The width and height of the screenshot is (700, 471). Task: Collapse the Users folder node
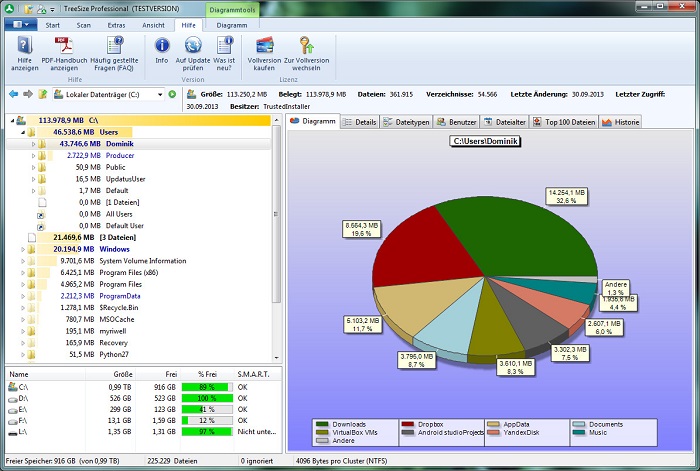click(23, 132)
